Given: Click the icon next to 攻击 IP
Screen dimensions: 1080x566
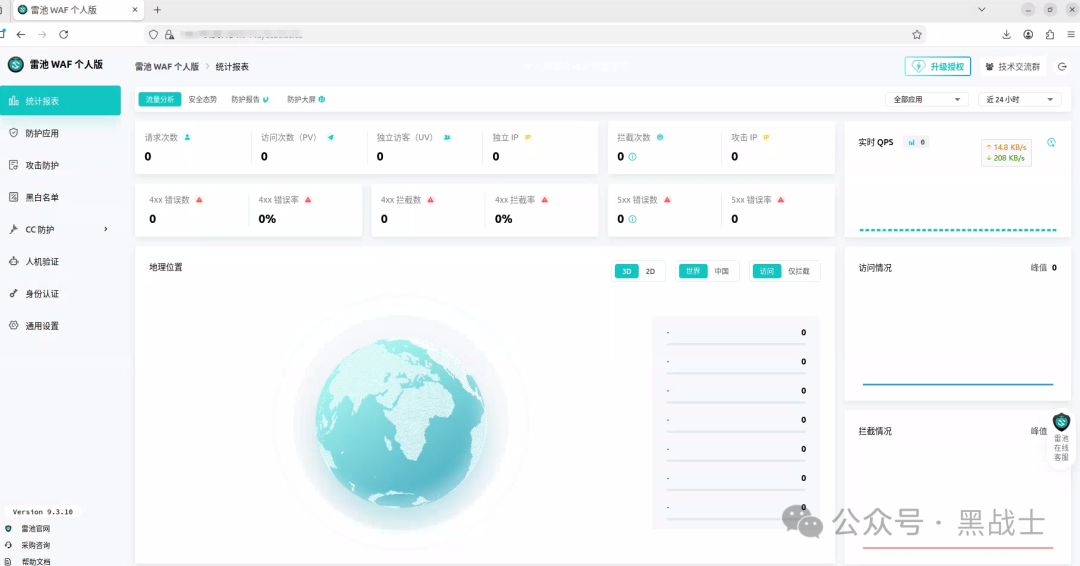Looking at the screenshot, I should tap(766, 137).
